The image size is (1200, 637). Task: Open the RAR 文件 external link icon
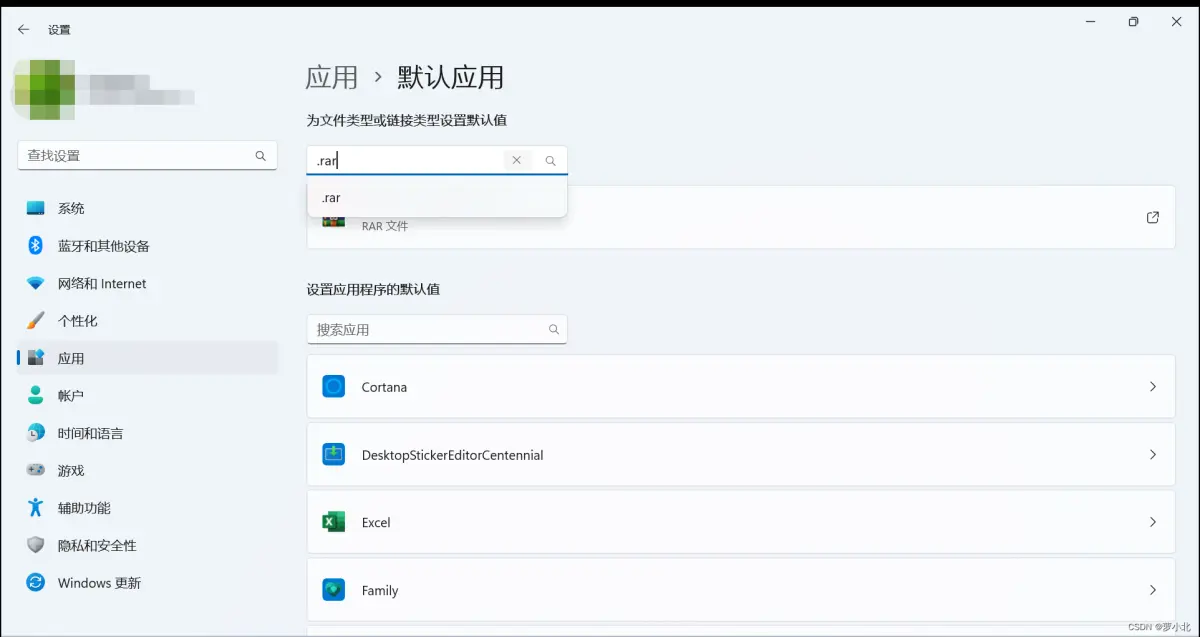[x=1153, y=217]
